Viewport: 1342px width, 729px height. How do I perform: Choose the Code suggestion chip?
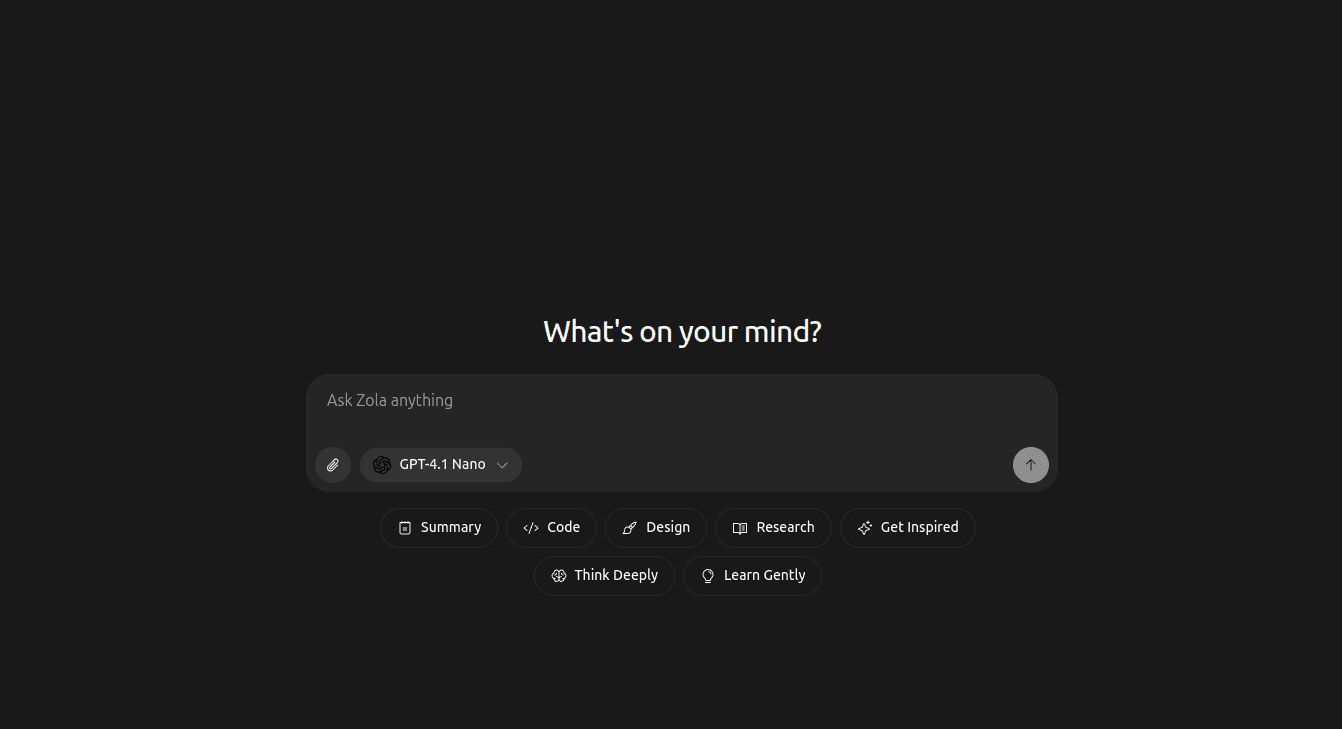point(551,528)
